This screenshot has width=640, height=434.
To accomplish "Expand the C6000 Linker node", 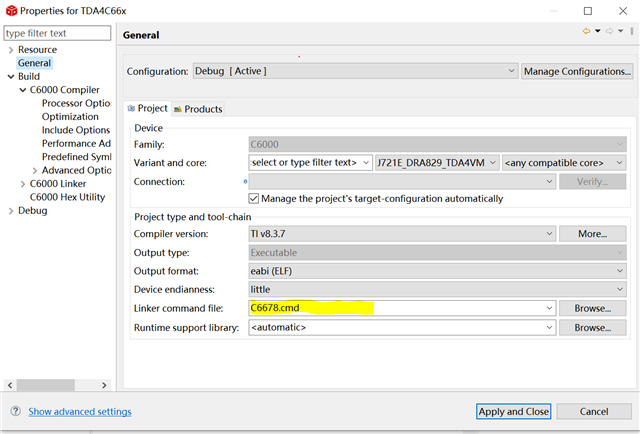I will click(23, 184).
